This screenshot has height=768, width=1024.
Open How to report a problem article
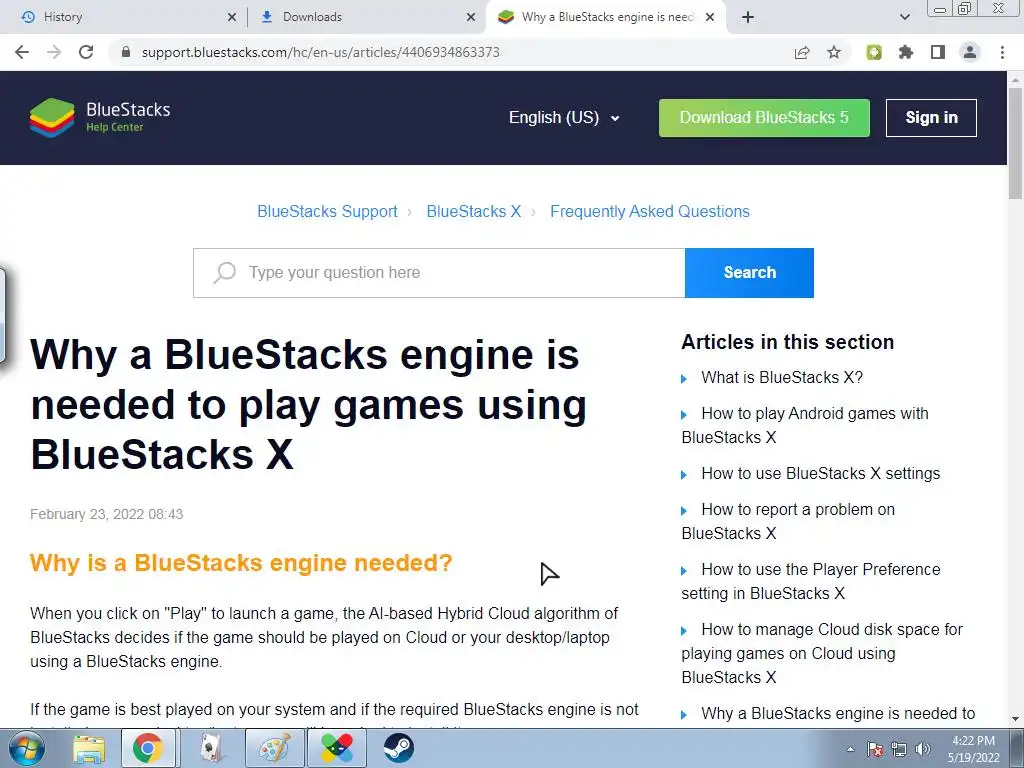click(788, 521)
